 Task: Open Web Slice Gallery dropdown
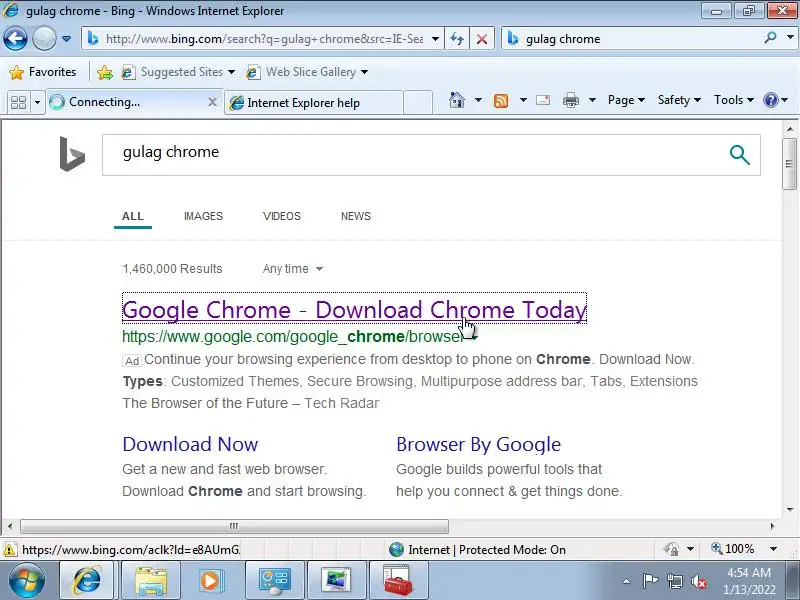point(307,72)
